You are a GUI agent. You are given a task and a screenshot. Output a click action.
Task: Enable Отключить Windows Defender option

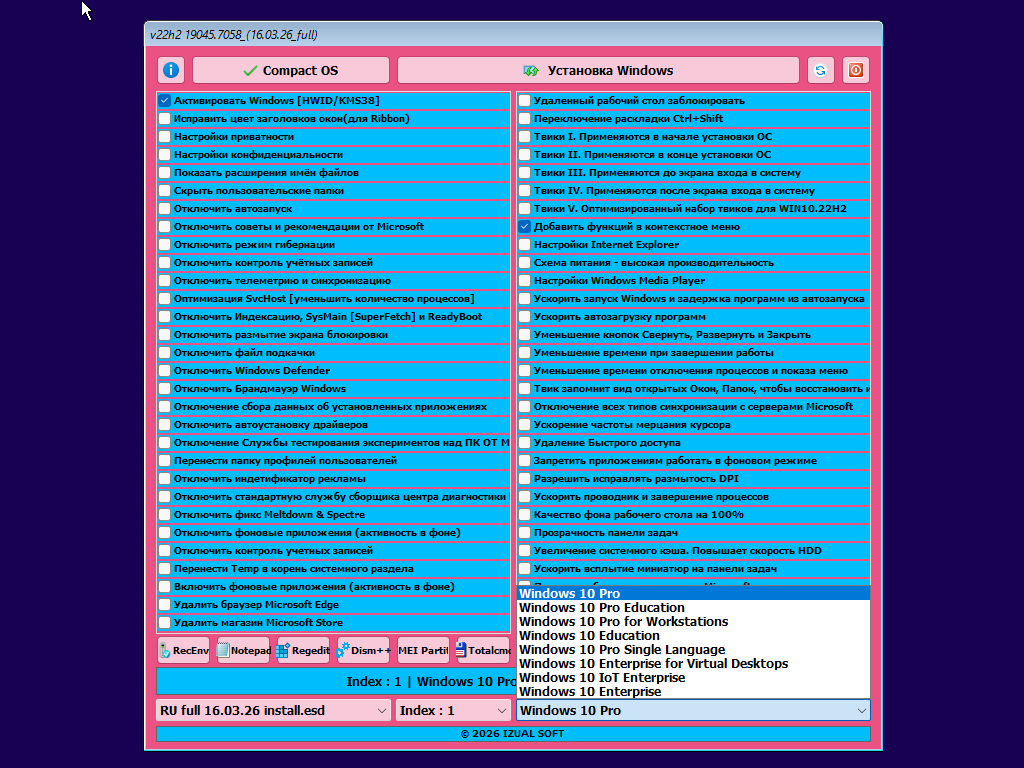(165, 370)
